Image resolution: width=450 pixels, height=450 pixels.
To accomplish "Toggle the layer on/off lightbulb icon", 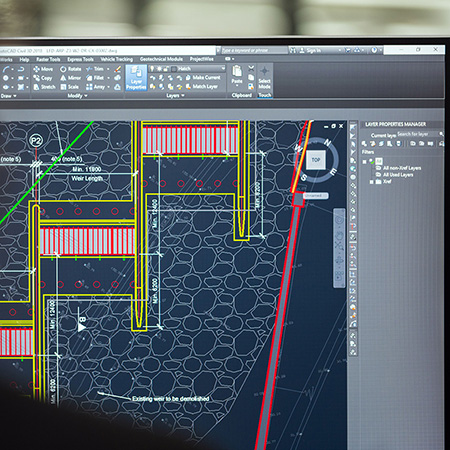I will coord(152,69).
